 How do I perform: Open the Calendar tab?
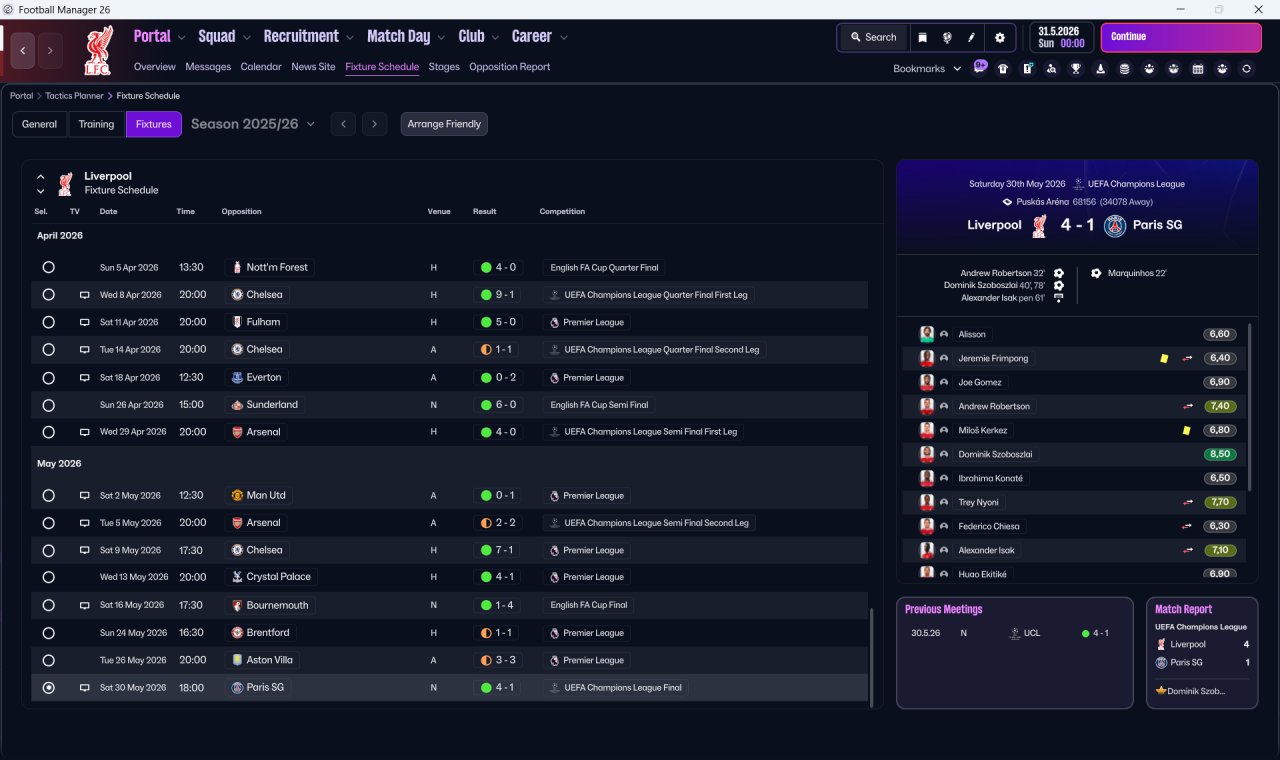tap(261, 67)
